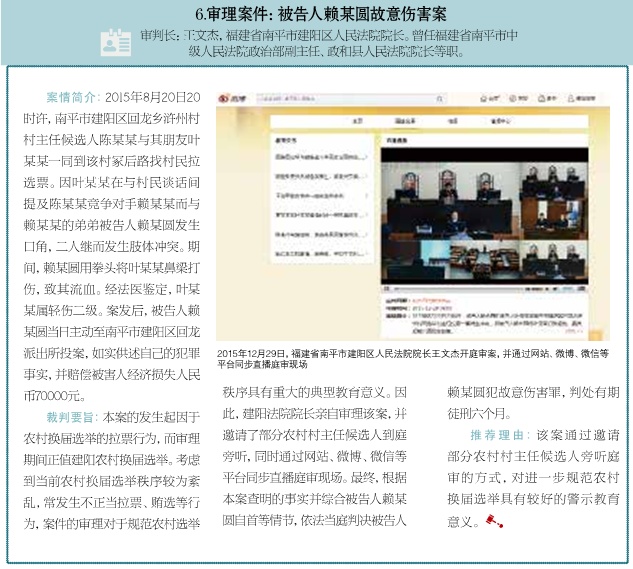
Task: Click the fullscreen icon at the video bar's end
Action: 581,289
